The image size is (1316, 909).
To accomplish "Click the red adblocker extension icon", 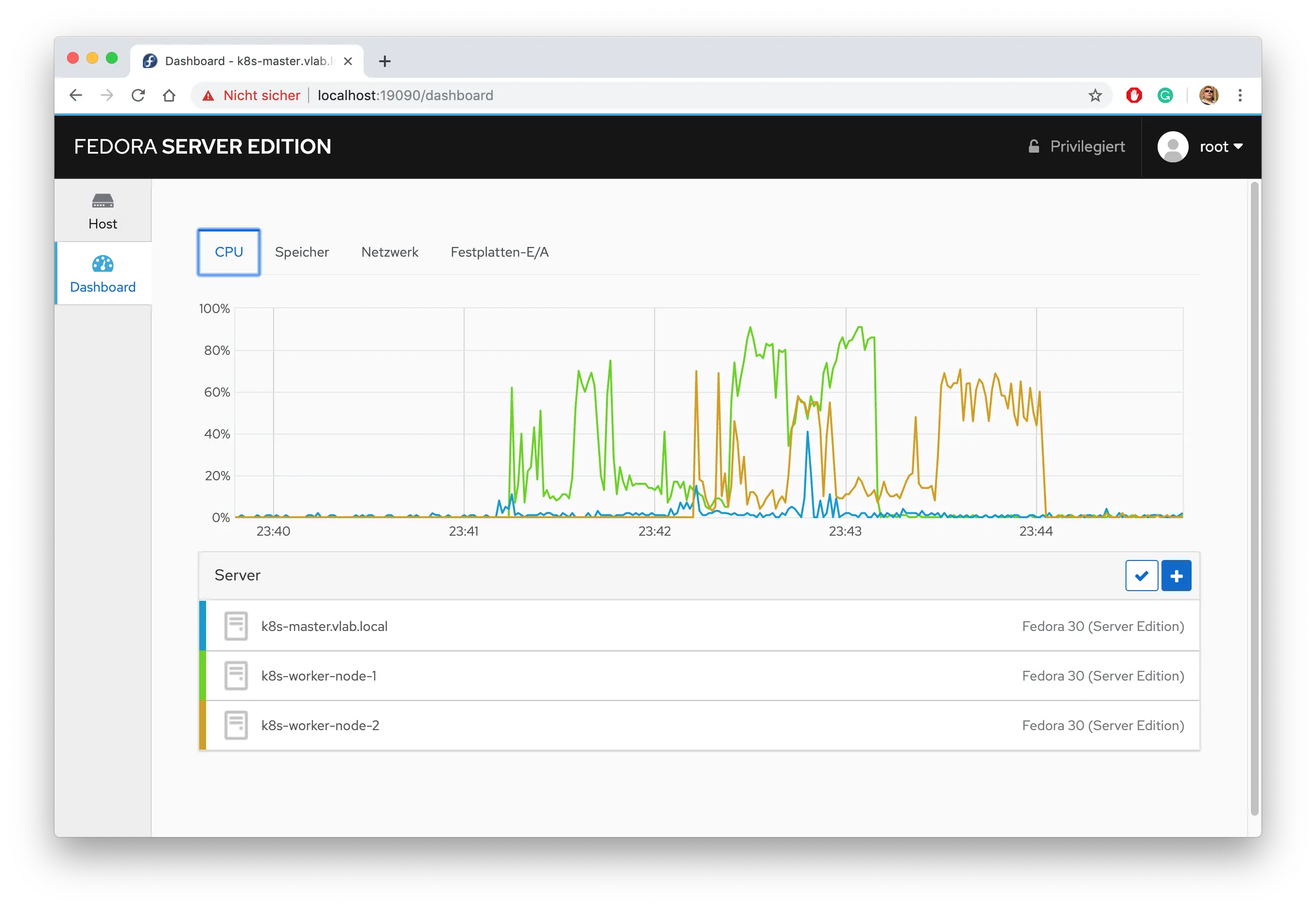I will tap(1134, 95).
